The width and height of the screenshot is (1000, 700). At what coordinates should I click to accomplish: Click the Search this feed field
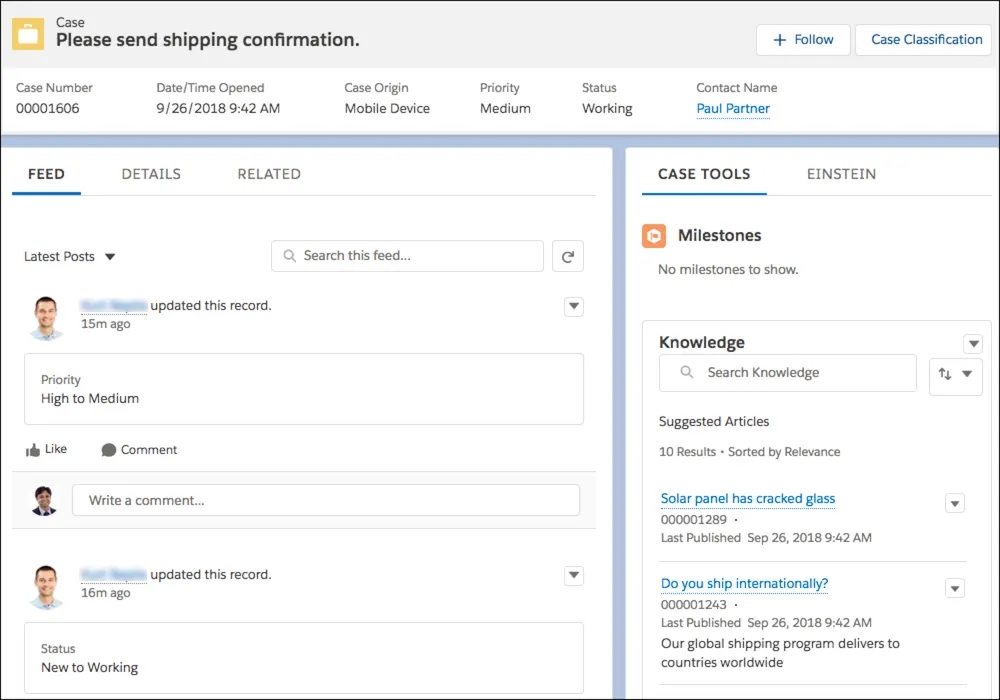click(x=408, y=256)
